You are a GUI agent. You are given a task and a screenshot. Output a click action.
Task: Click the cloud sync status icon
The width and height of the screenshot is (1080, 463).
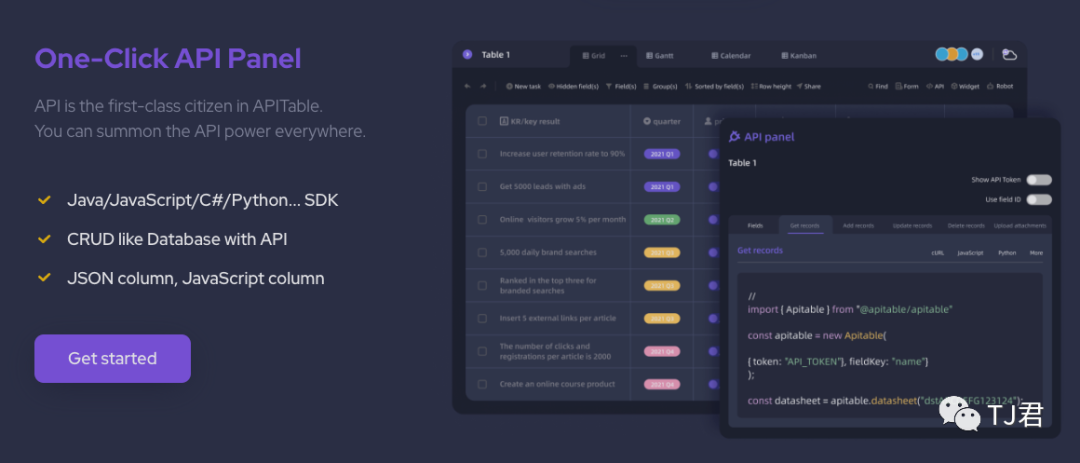pos(1009,54)
